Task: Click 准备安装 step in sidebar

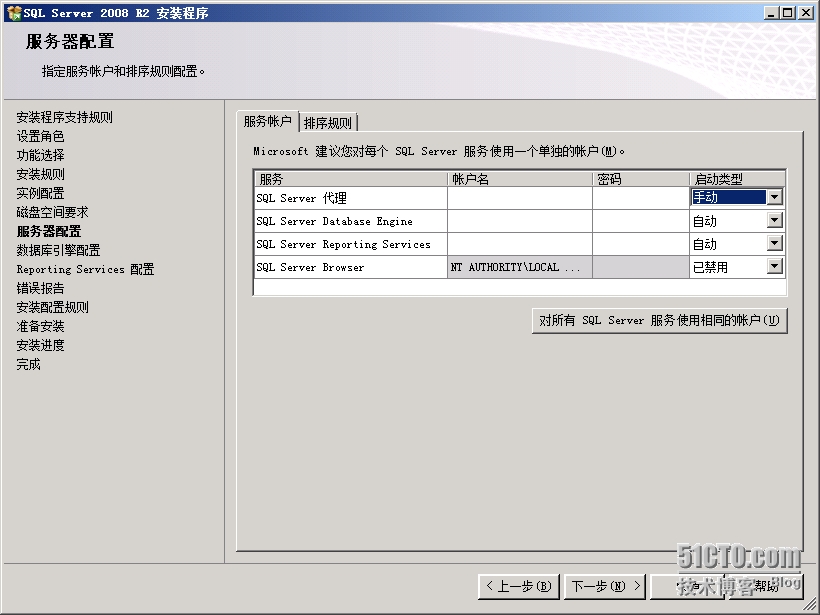Action: pos(40,326)
